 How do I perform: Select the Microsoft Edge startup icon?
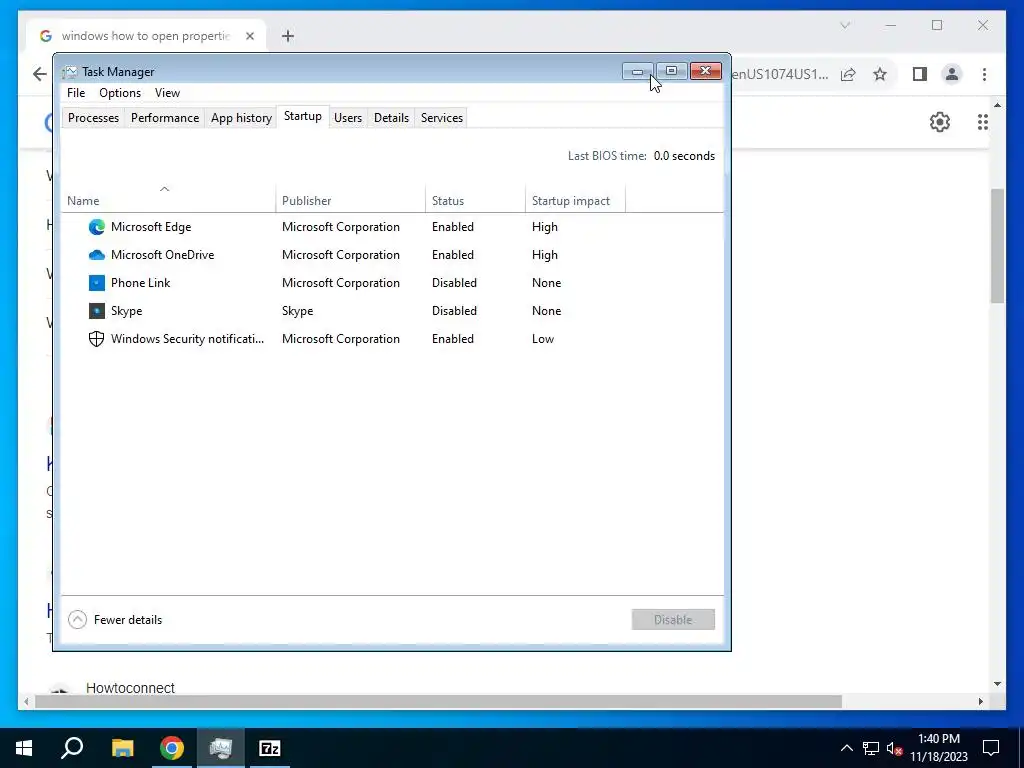point(97,227)
